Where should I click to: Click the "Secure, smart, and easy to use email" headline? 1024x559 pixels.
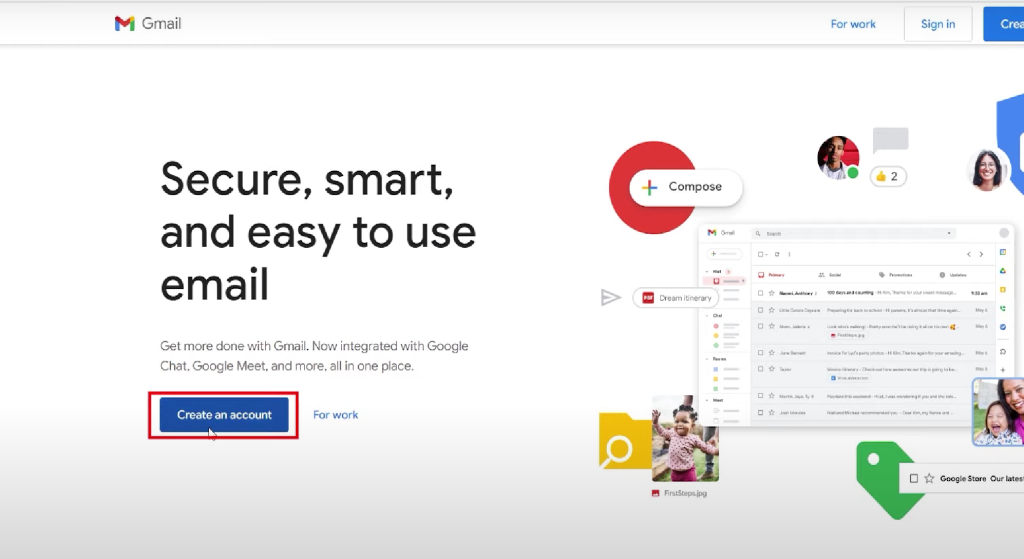(x=318, y=232)
